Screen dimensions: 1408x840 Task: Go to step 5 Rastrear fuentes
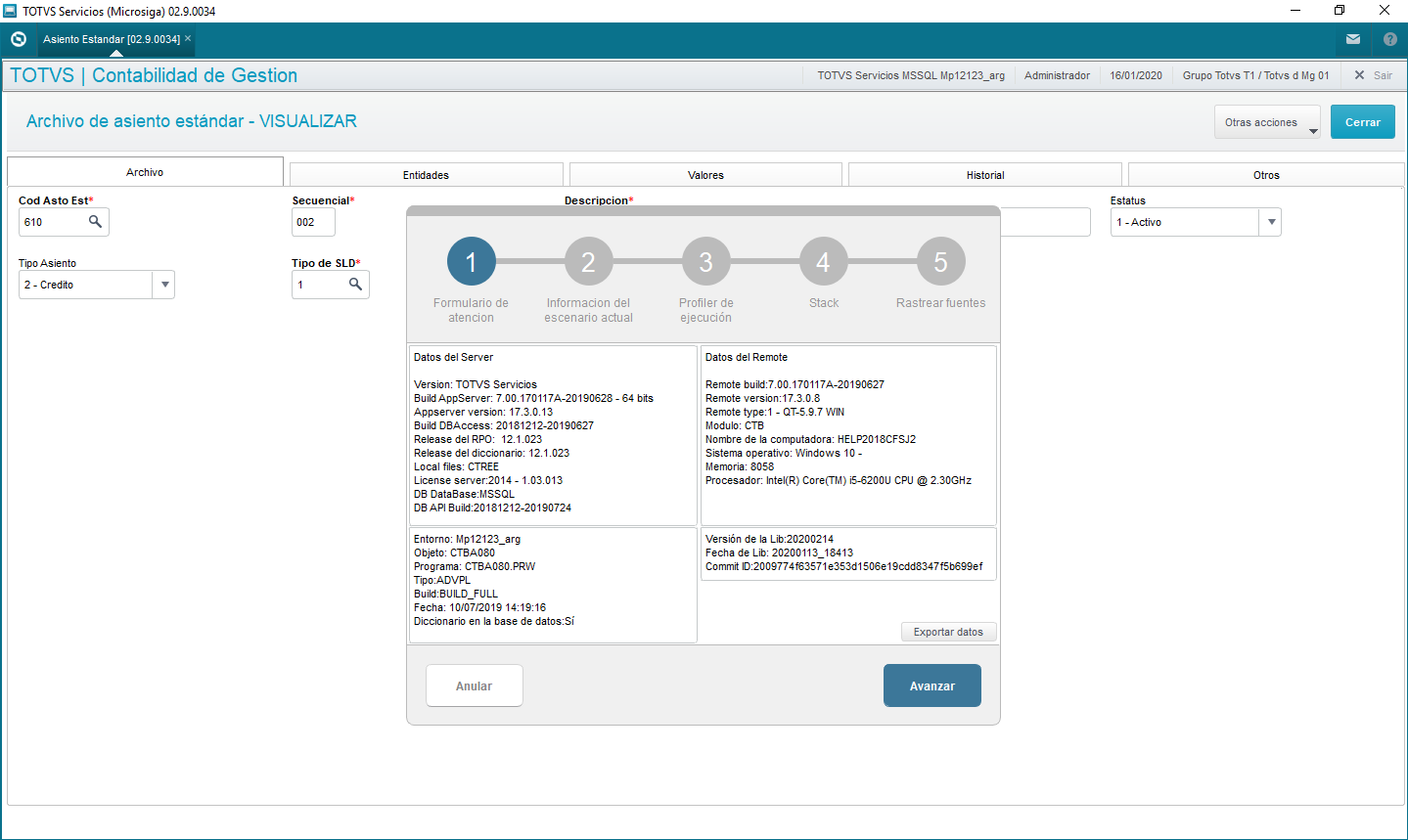(x=940, y=262)
